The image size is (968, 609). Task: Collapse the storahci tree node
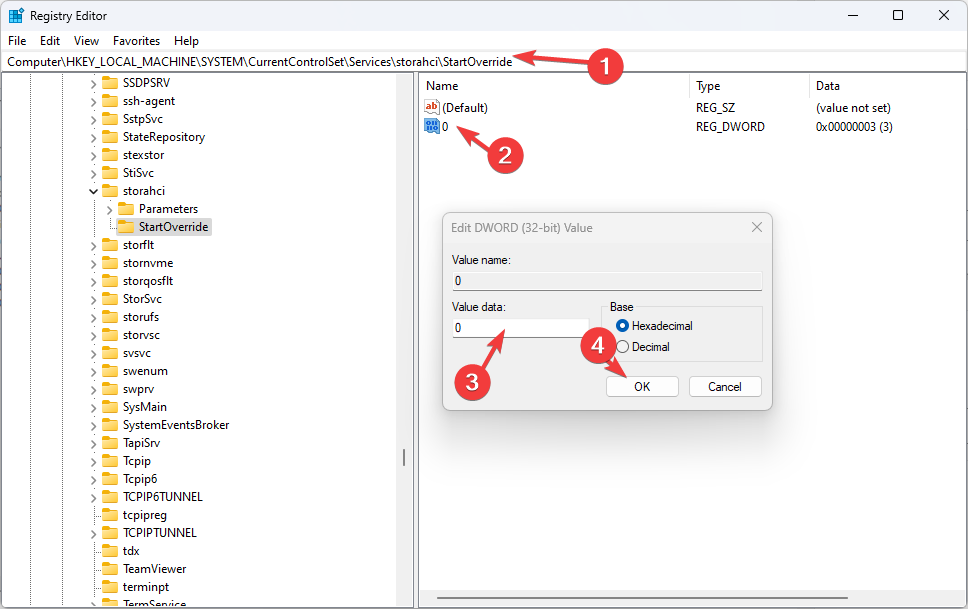pyautogui.click(x=93, y=191)
